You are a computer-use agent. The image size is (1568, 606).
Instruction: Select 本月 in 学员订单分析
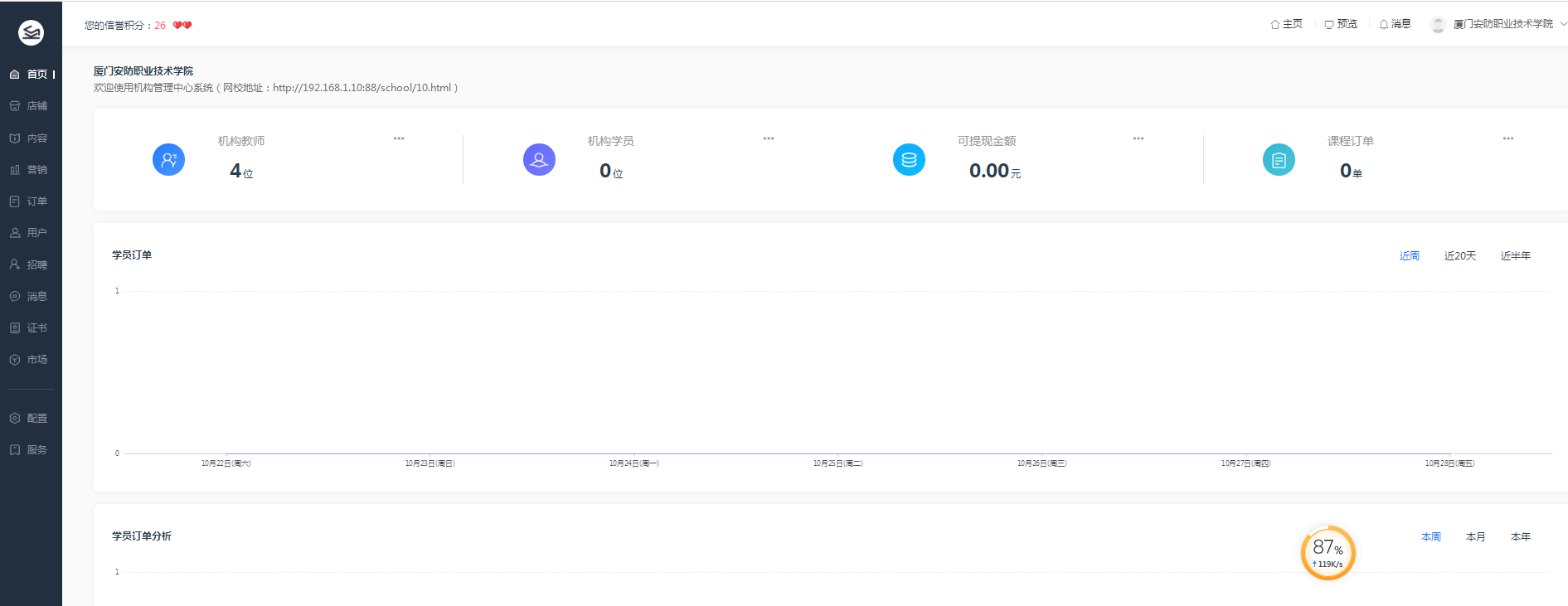click(1475, 537)
